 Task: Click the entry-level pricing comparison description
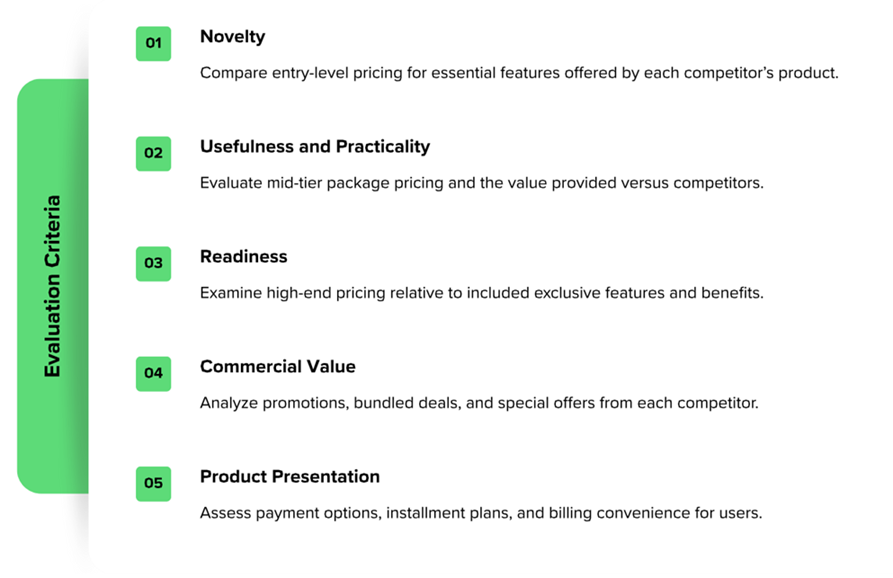(518, 73)
